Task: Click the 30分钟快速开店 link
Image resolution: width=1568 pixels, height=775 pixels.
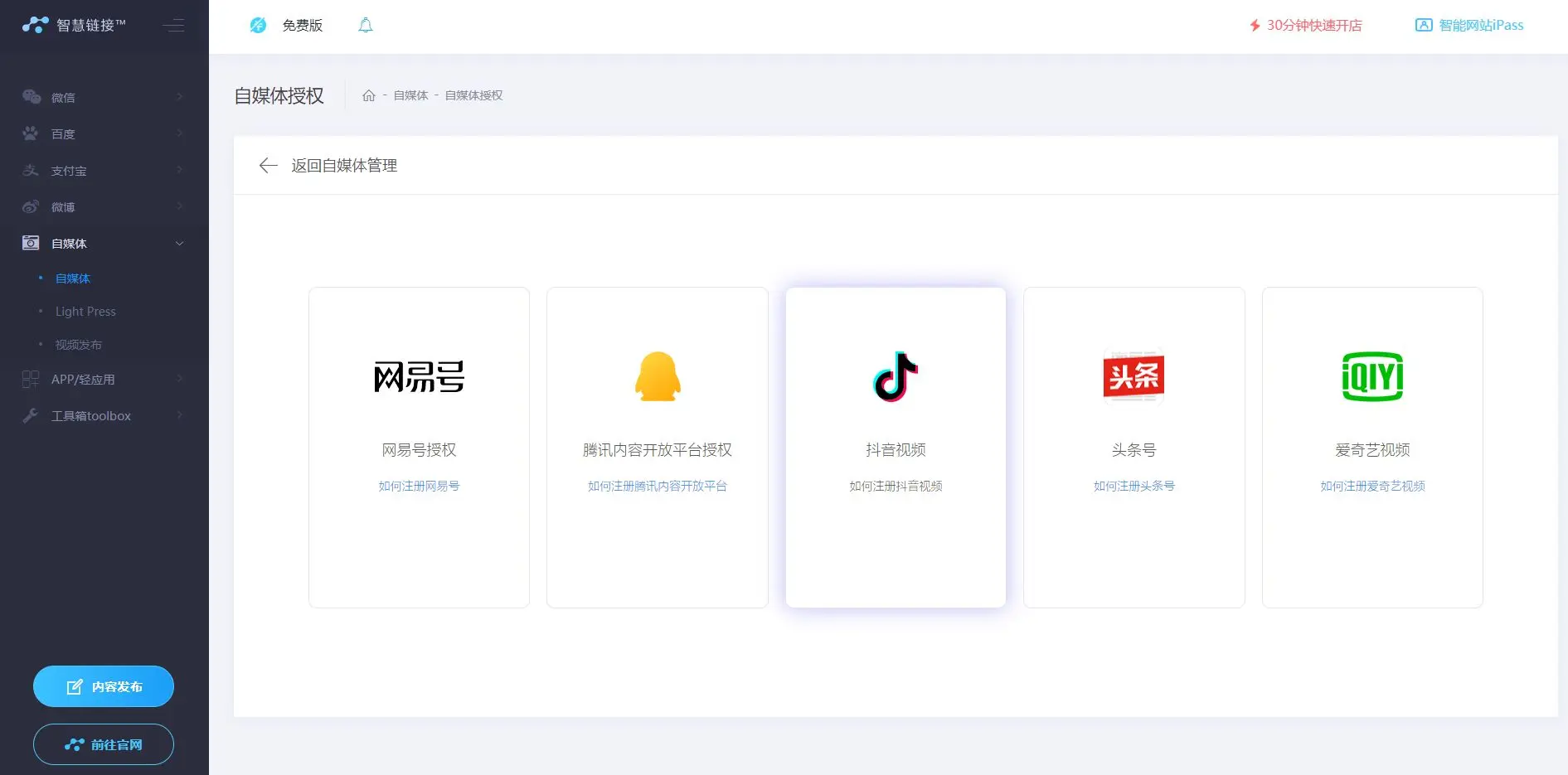Action: pyautogui.click(x=1306, y=26)
